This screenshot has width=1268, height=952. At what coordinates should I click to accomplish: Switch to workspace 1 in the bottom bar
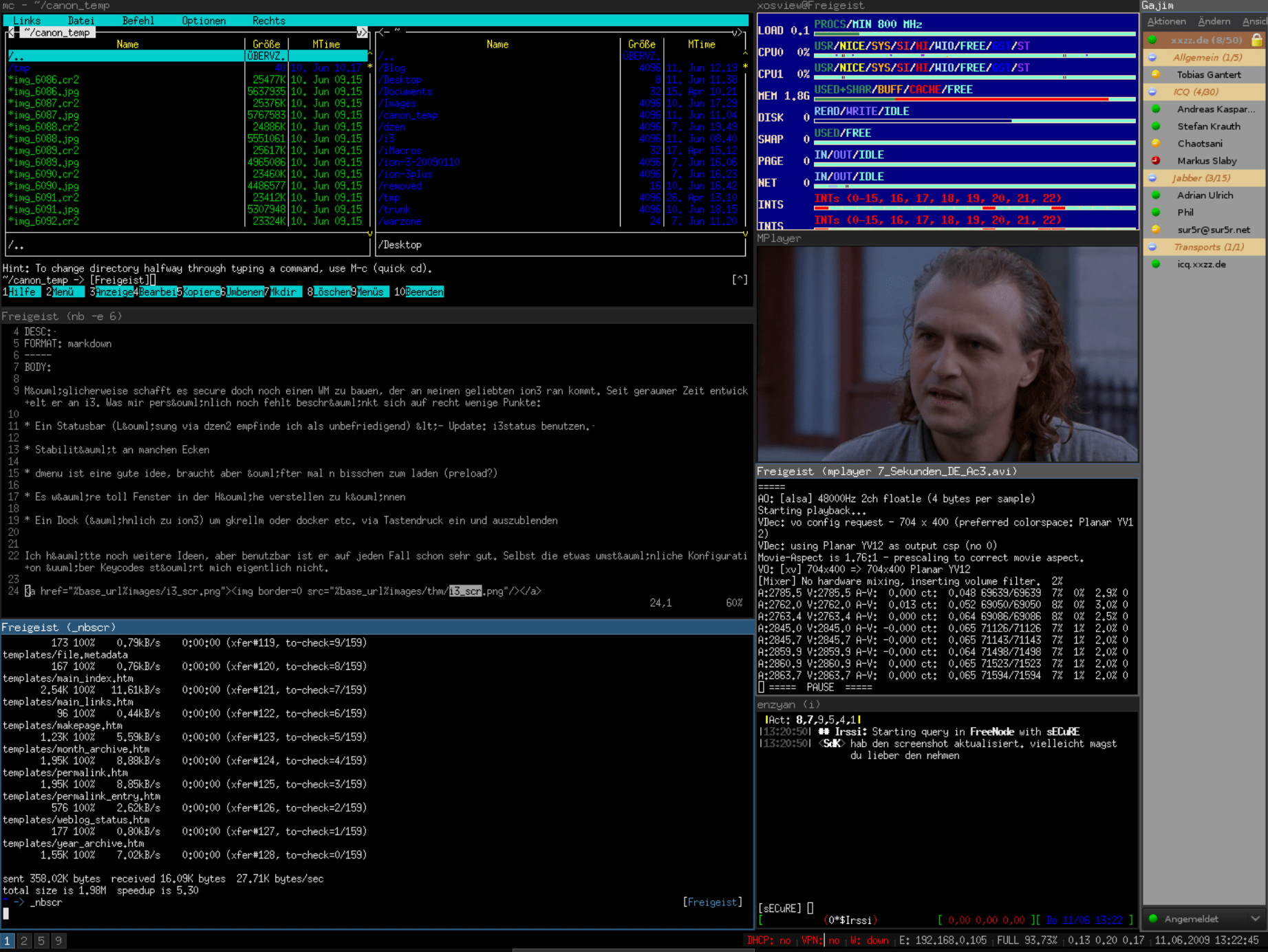click(7, 940)
